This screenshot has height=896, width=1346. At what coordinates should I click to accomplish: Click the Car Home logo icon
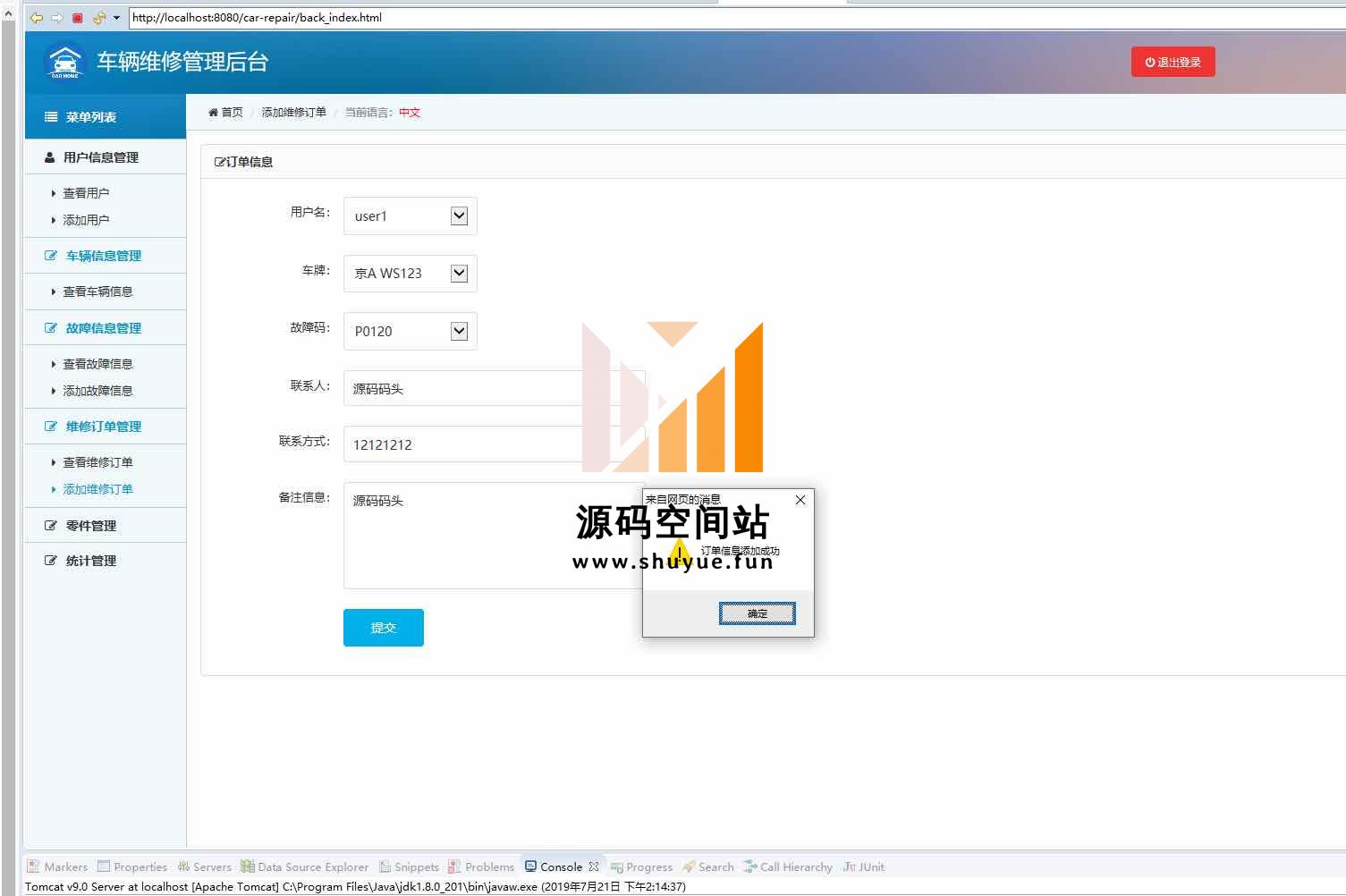tap(64, 62)
